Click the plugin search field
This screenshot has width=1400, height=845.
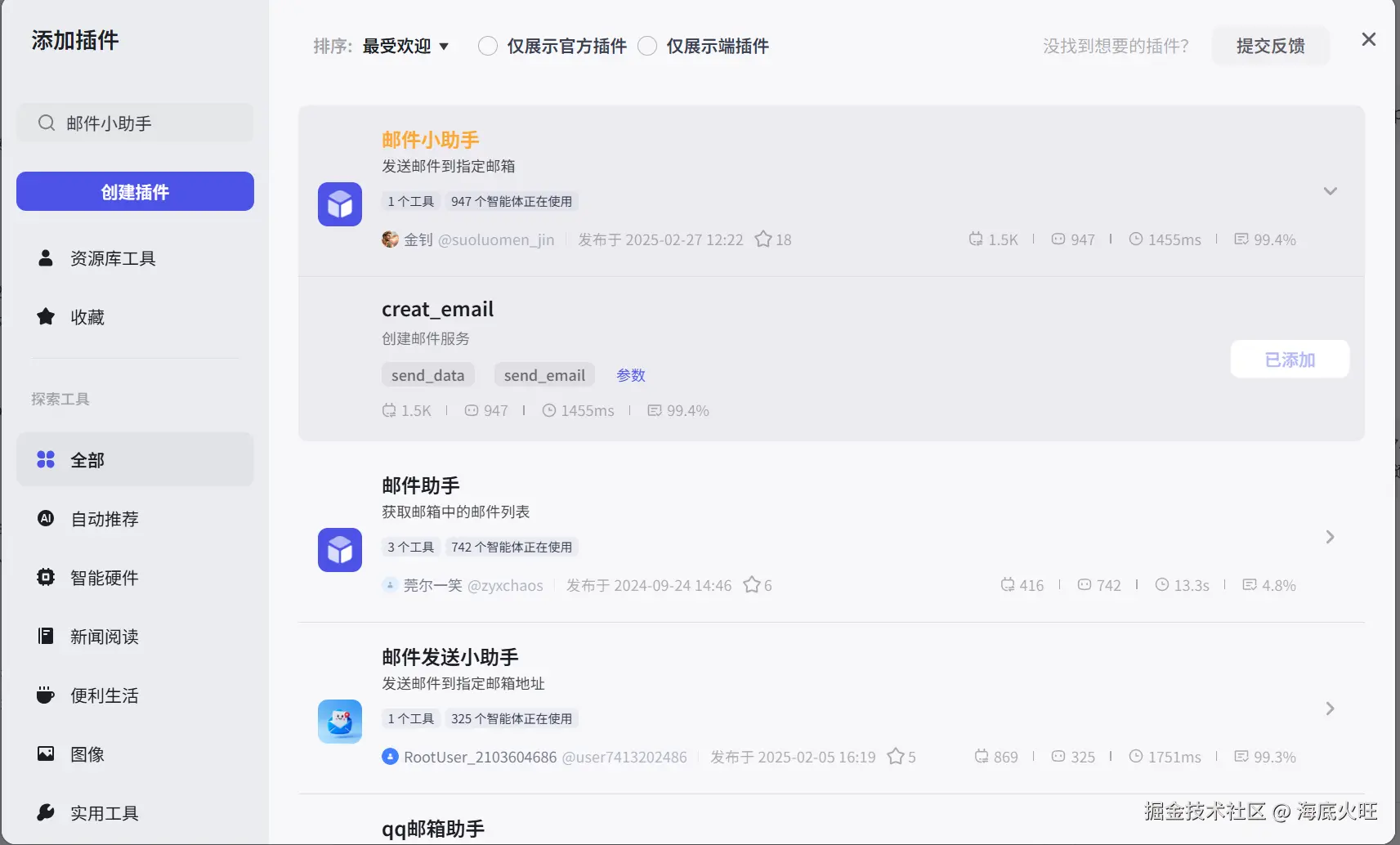(135, 123)
